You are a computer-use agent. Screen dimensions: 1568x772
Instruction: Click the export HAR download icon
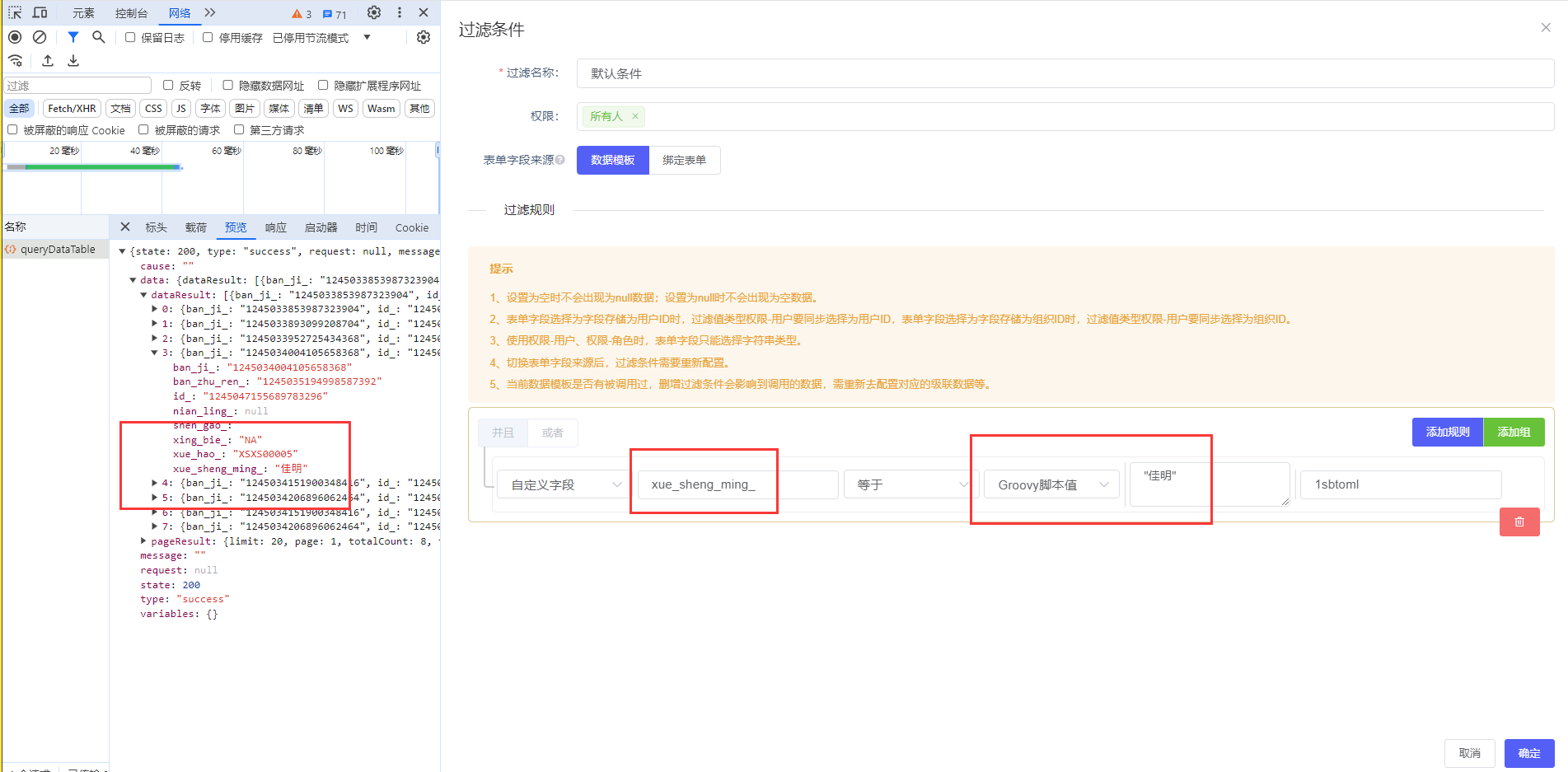(73, 60)
